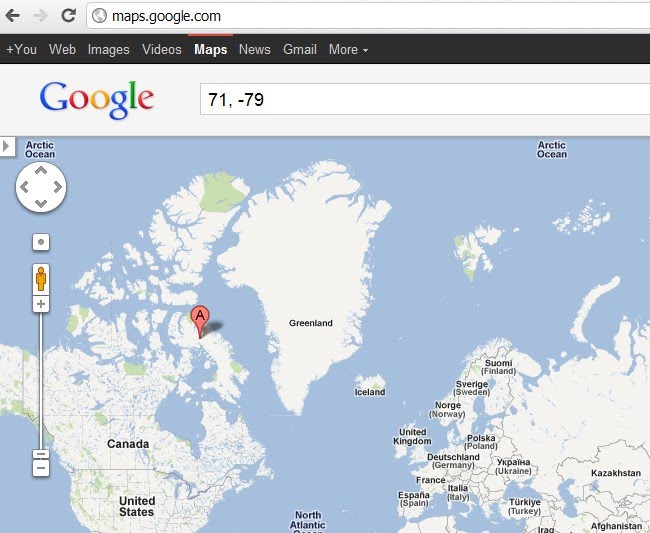Click the United States map label

tap(137, 506)
